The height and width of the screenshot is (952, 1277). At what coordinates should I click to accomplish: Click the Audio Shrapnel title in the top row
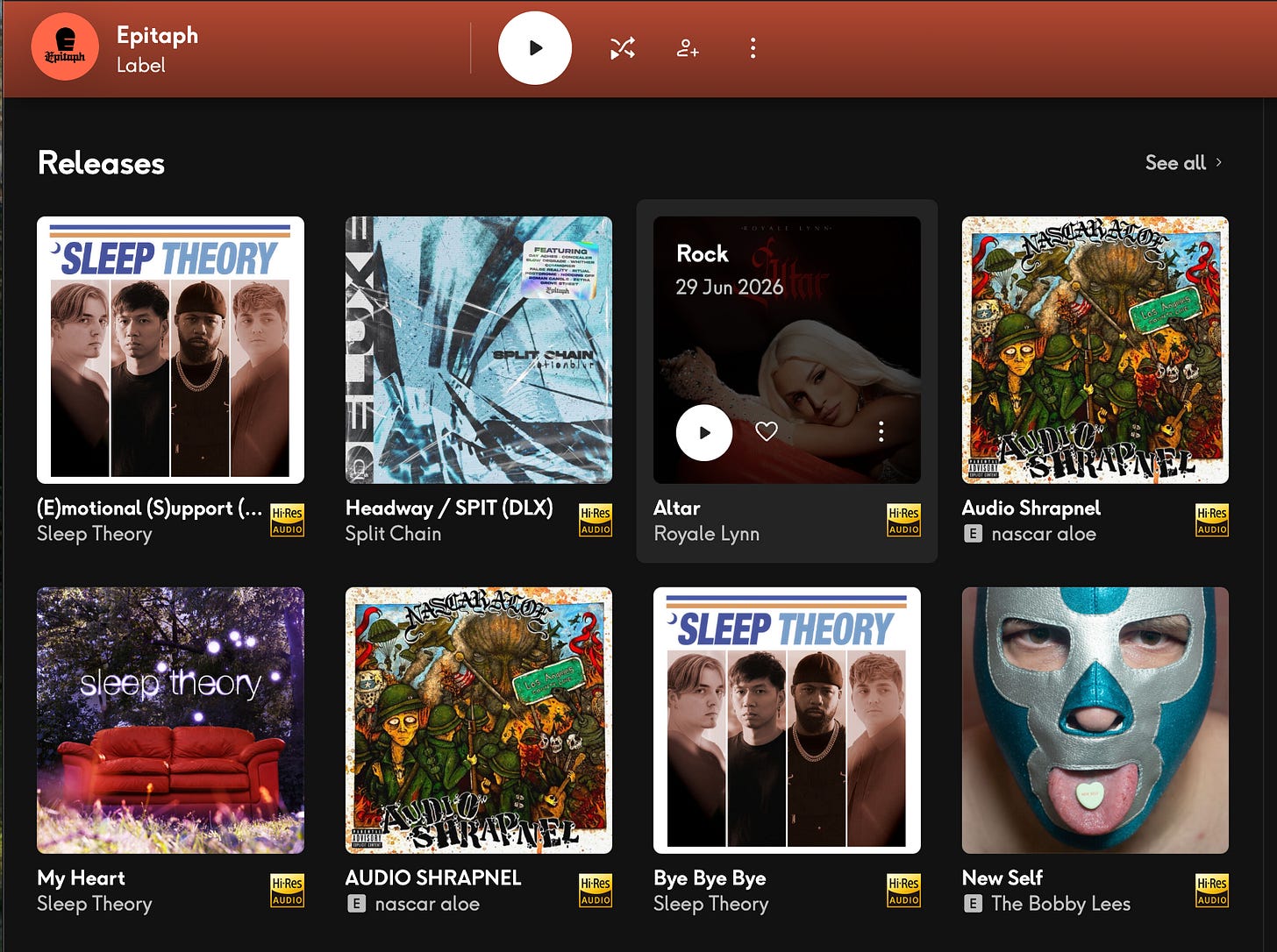point(1031,508)
